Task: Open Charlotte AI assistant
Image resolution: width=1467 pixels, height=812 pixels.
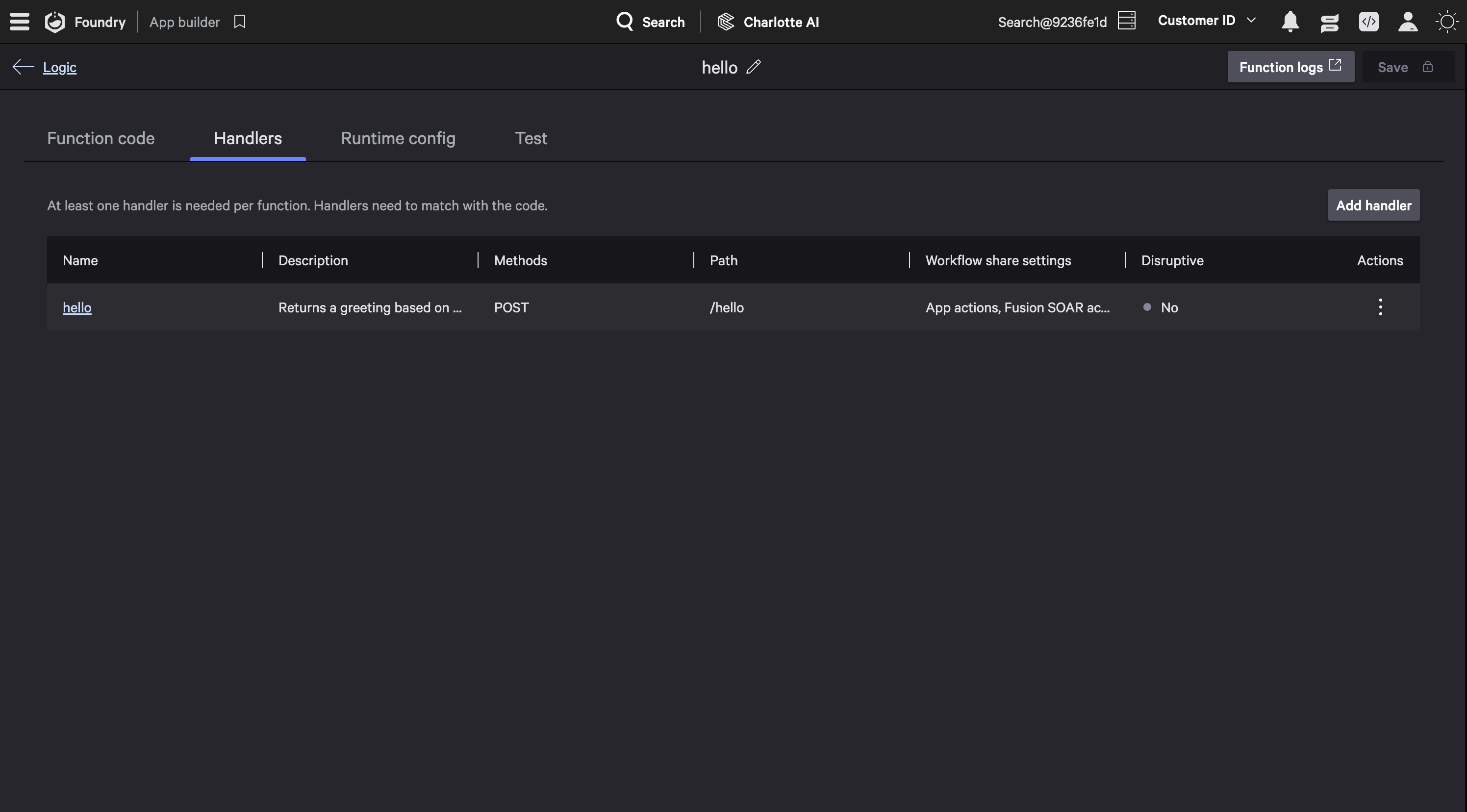Action: pos(768,22)
